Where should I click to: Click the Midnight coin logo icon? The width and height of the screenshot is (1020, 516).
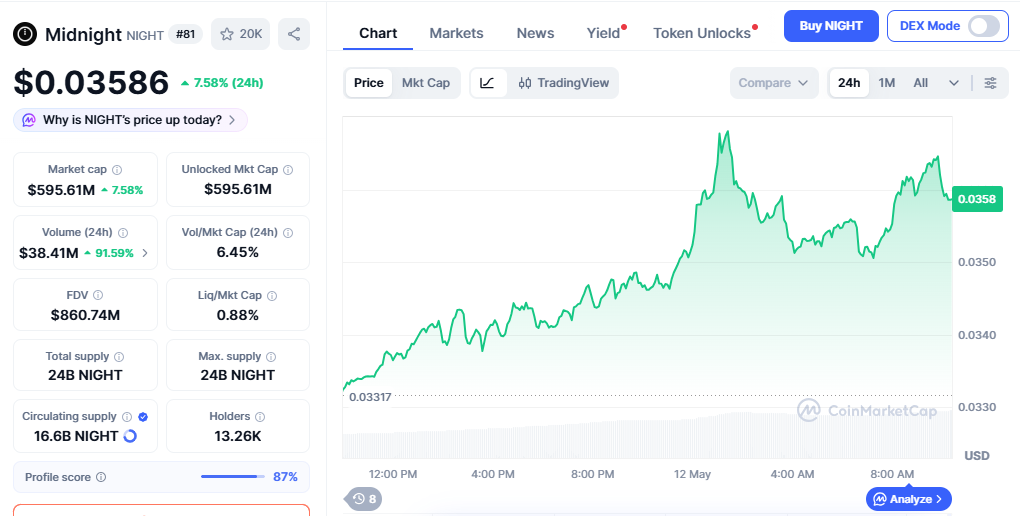click(x=25, y=34)
